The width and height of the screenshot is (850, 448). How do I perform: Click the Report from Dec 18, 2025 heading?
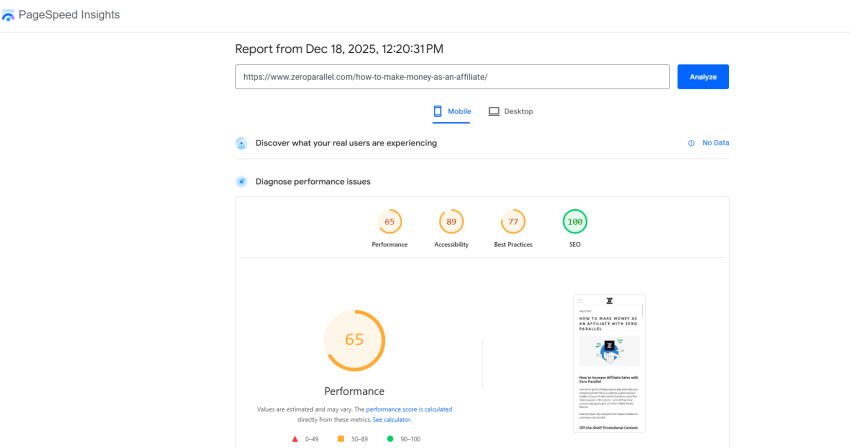pos(339,49)
